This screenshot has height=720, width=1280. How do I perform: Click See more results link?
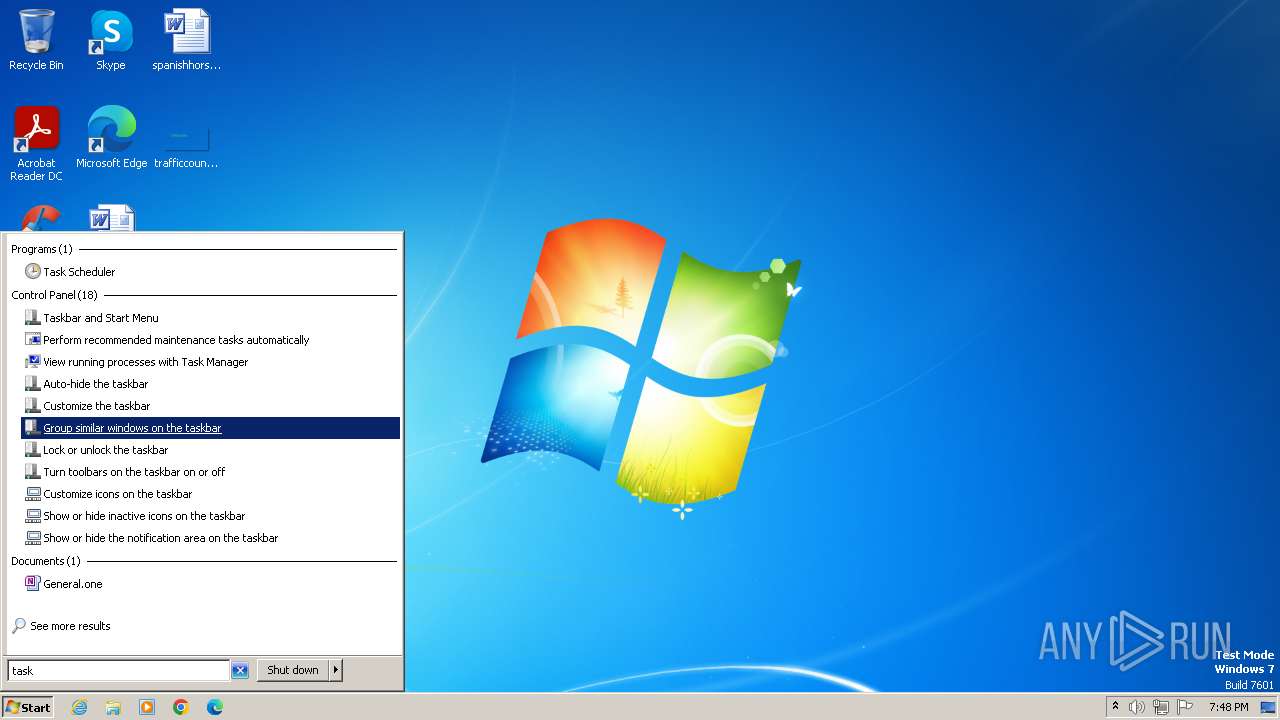point(70,626)
